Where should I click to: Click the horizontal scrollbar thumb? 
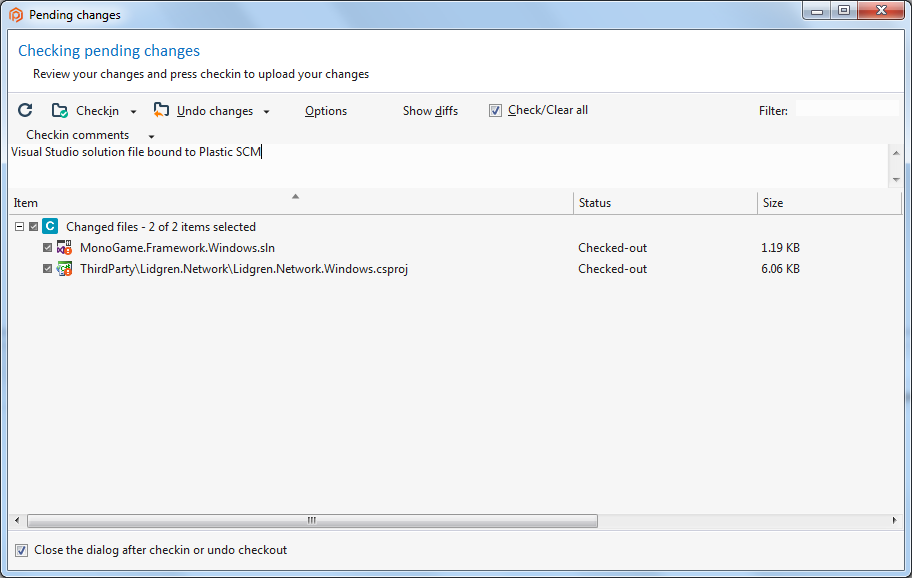312,520
